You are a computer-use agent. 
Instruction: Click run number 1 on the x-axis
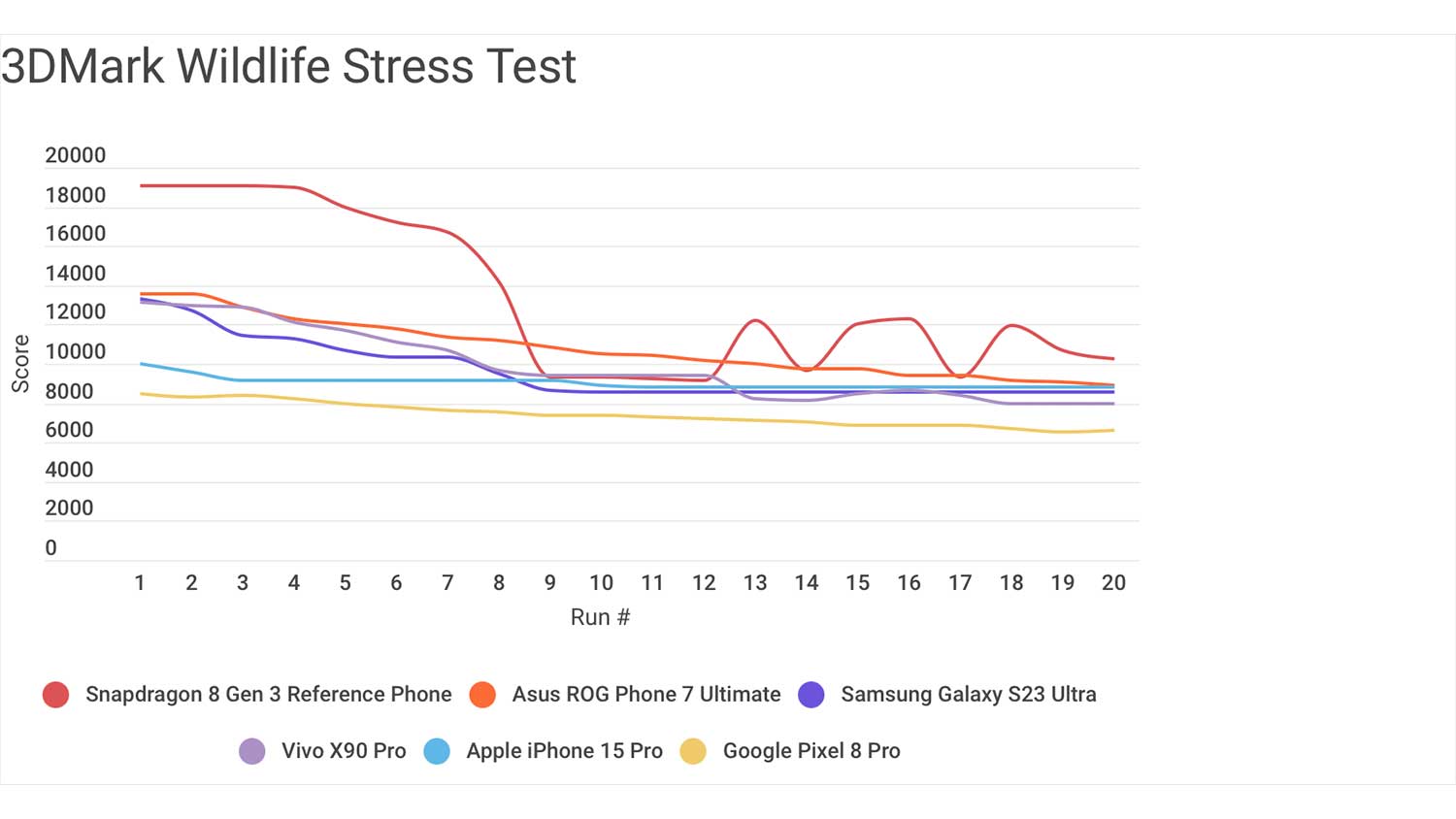point(140,583)
